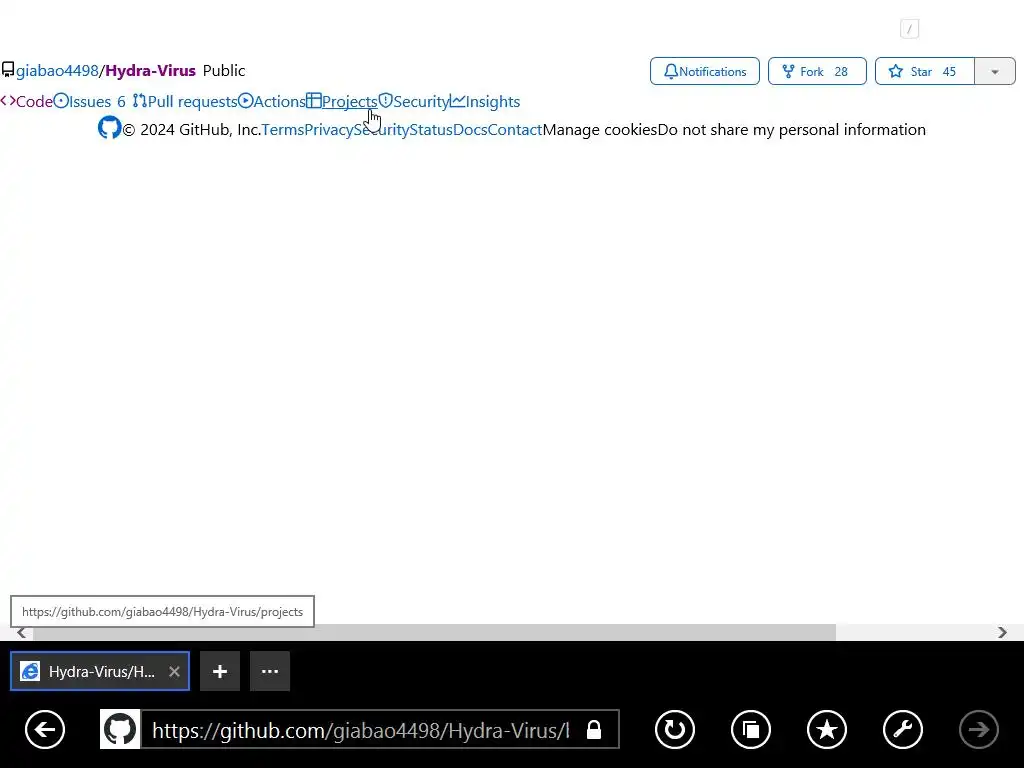Open the Issues tab with 6 issues
The height and width of the screenshot is (768, 1024).
[89, 101]
